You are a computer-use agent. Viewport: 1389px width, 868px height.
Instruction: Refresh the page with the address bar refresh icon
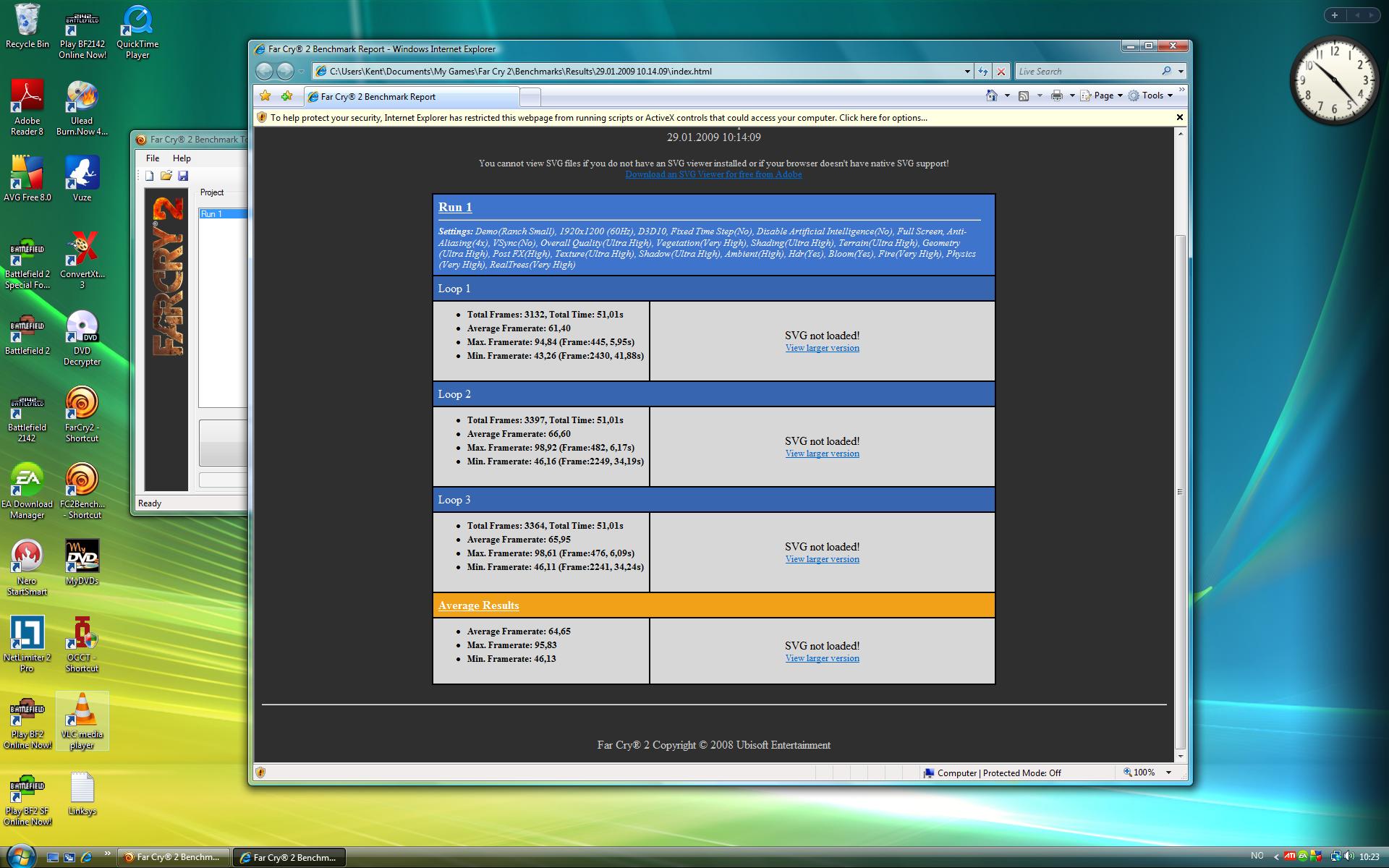pyautogui.click(x=982, y=71)
